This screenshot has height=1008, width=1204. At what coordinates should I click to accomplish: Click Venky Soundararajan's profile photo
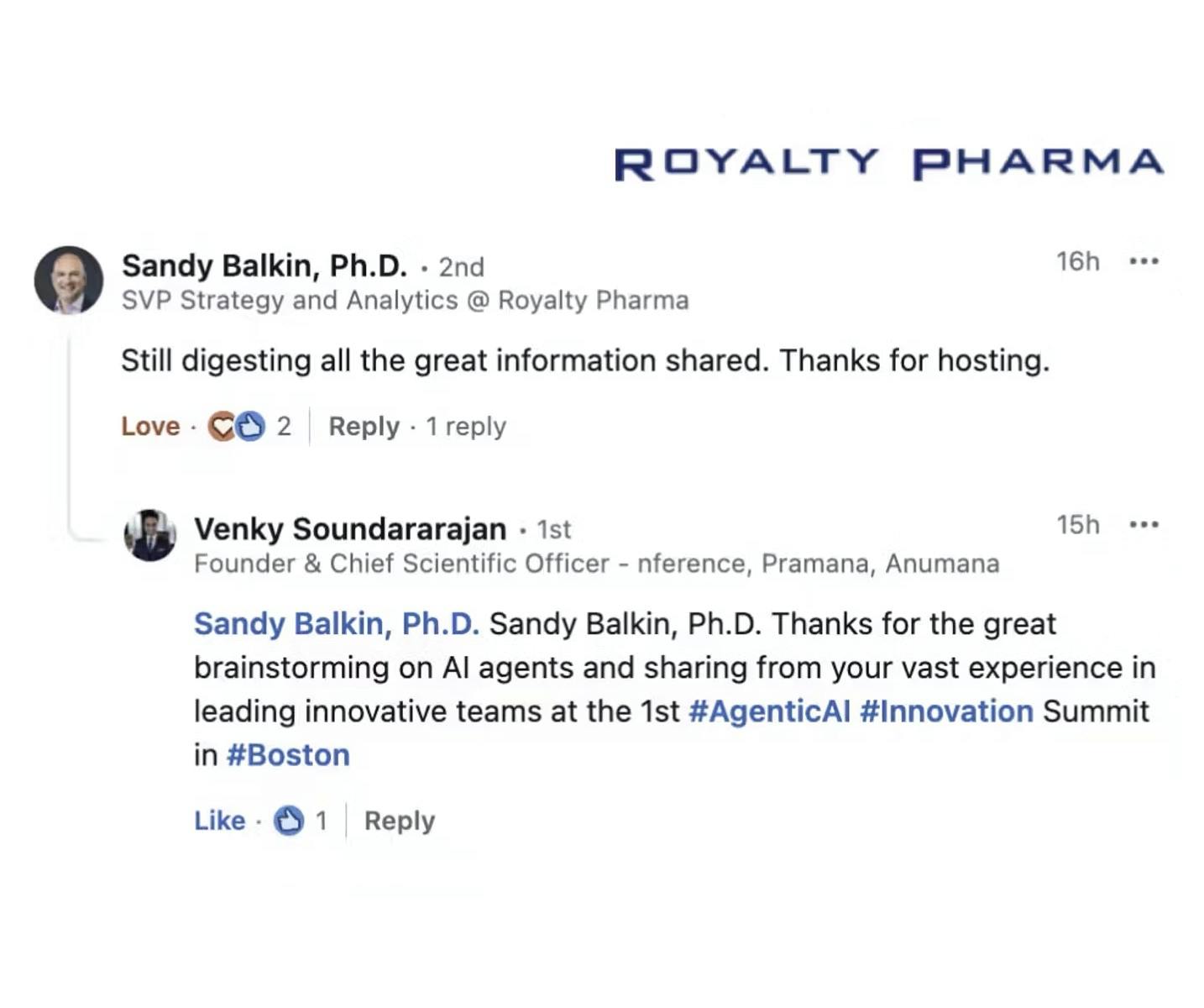coord(150,535)
